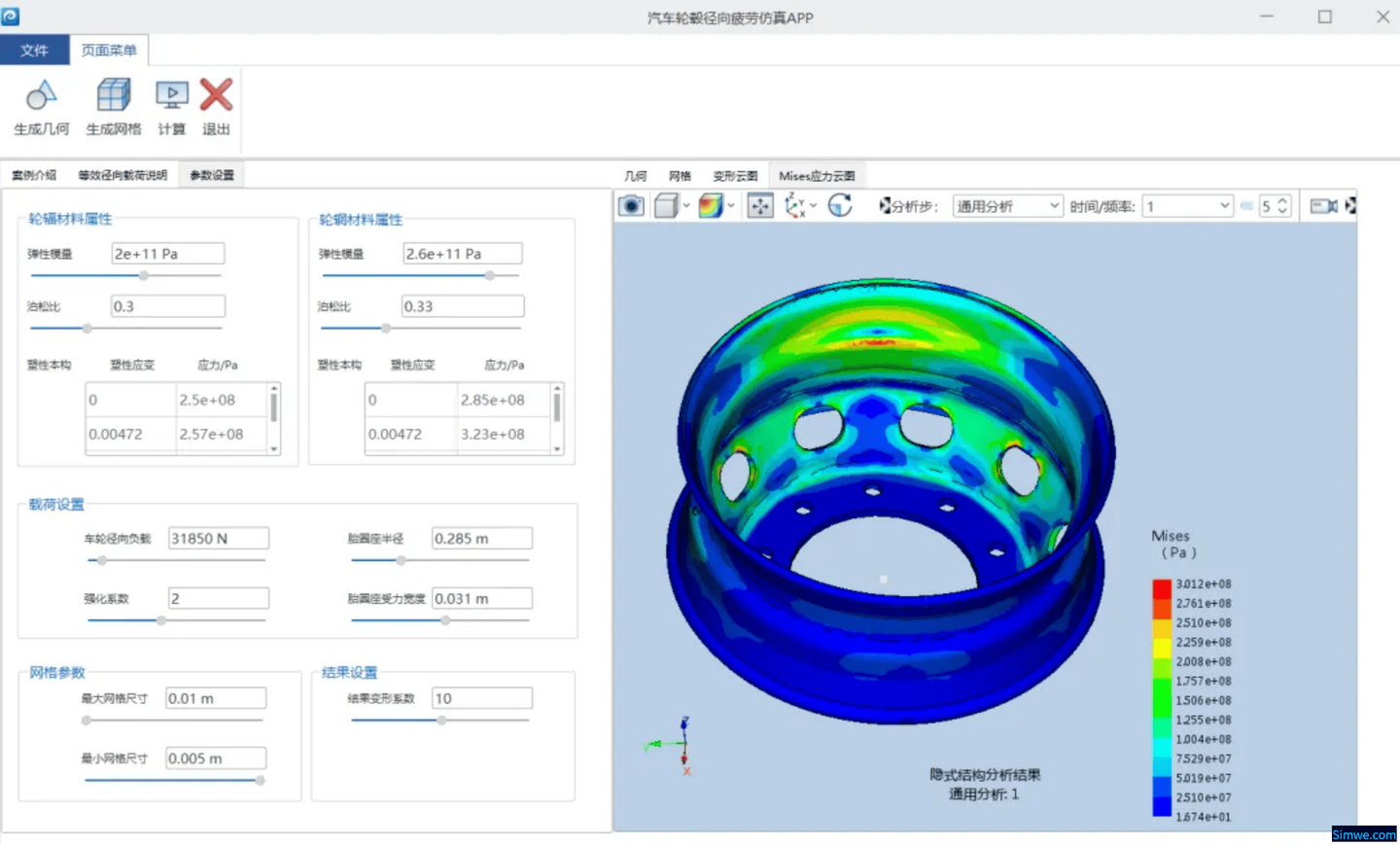
Task: Click the 0.031 m bead seat width field
Action: tap(482, 599)
